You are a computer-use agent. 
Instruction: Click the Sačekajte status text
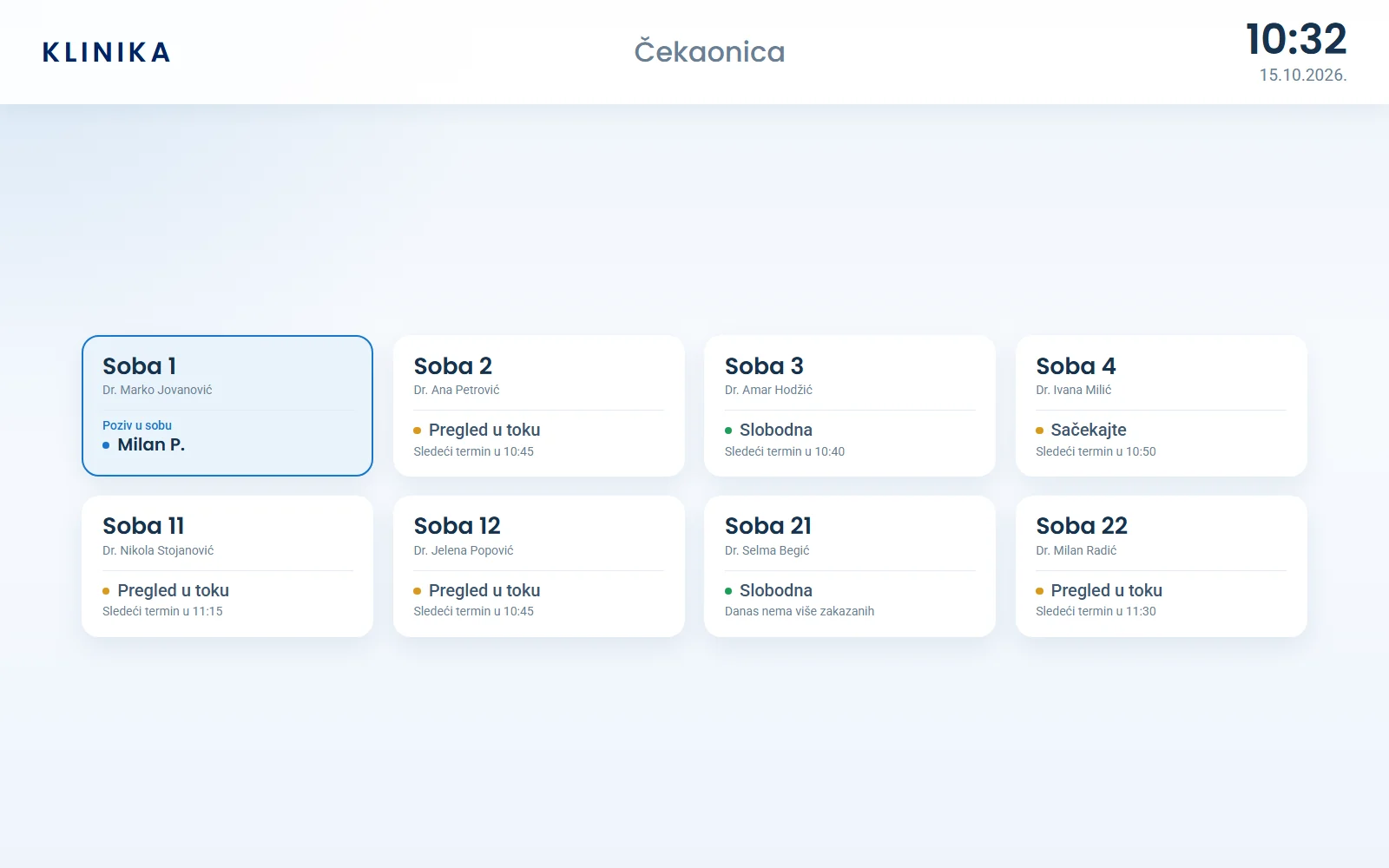tap(1089, 430)
